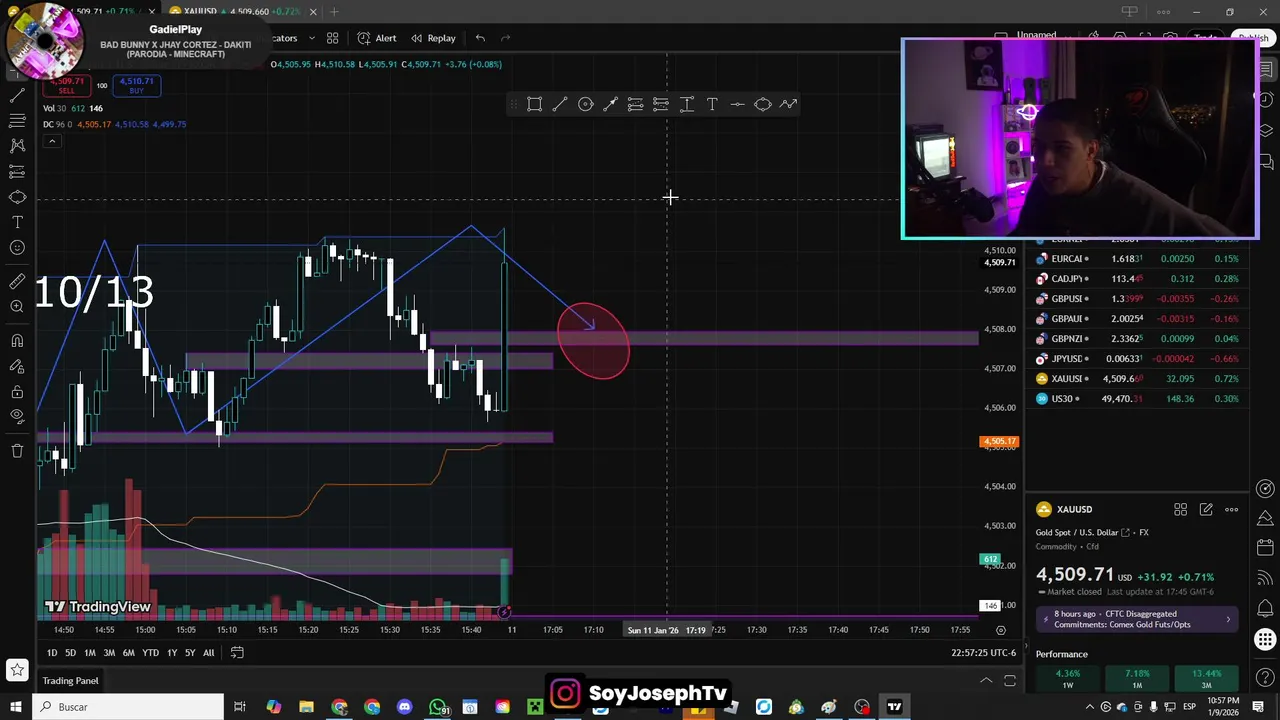
Task: Click the favorites star icon at bottom left
Action: tap(17, 670)
